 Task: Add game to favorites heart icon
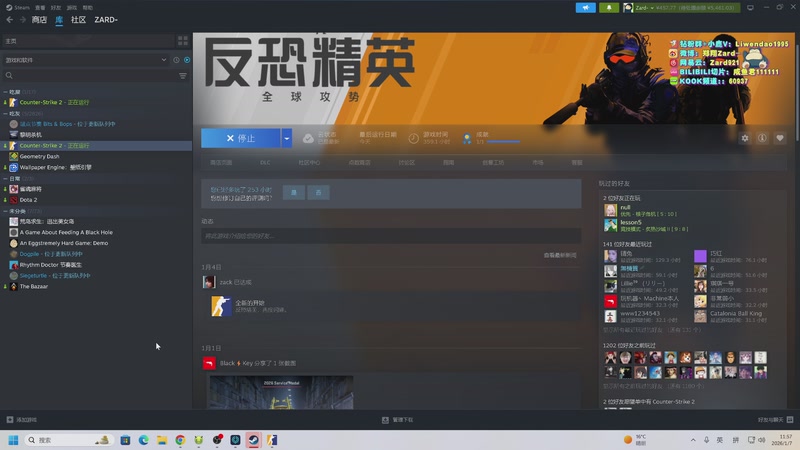coord(780,138)
